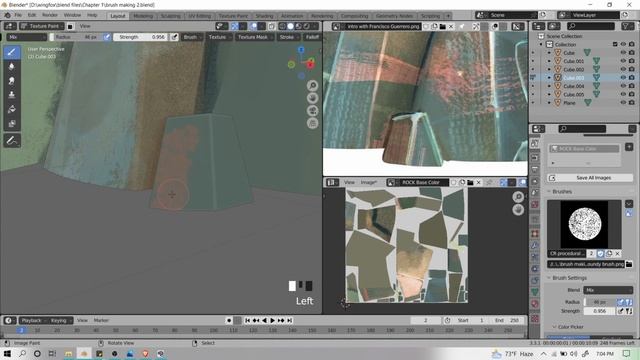Open the Texture popover in viewport header
The width and height of the screenshot is (640, 360).
click(x=220, y=37)
